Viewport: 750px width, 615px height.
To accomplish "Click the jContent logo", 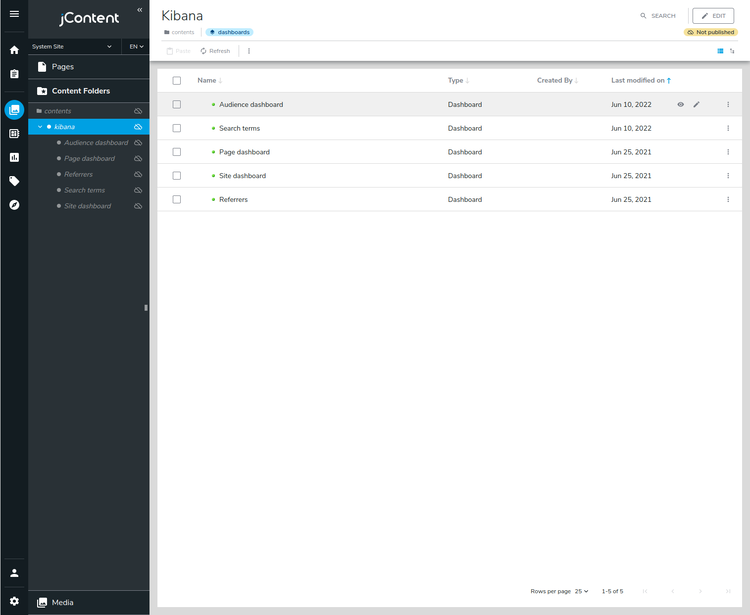I will 89,18.
